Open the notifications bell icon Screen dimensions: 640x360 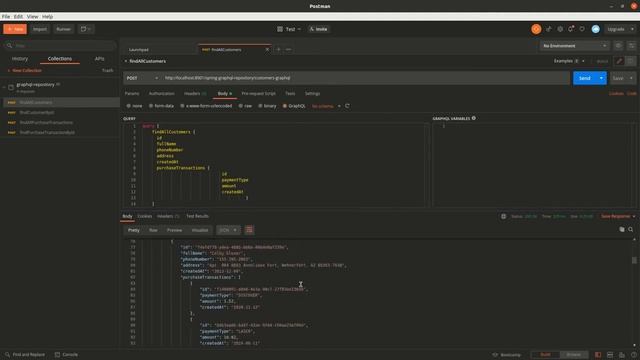(571, 29)
